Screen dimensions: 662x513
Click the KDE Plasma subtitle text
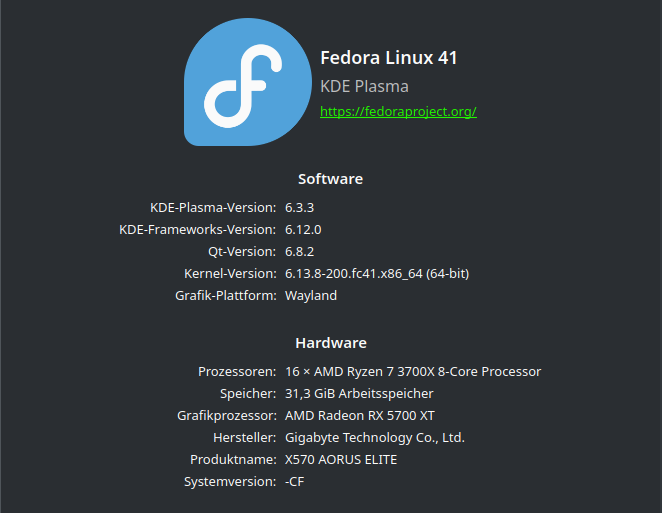click(364, 86)
